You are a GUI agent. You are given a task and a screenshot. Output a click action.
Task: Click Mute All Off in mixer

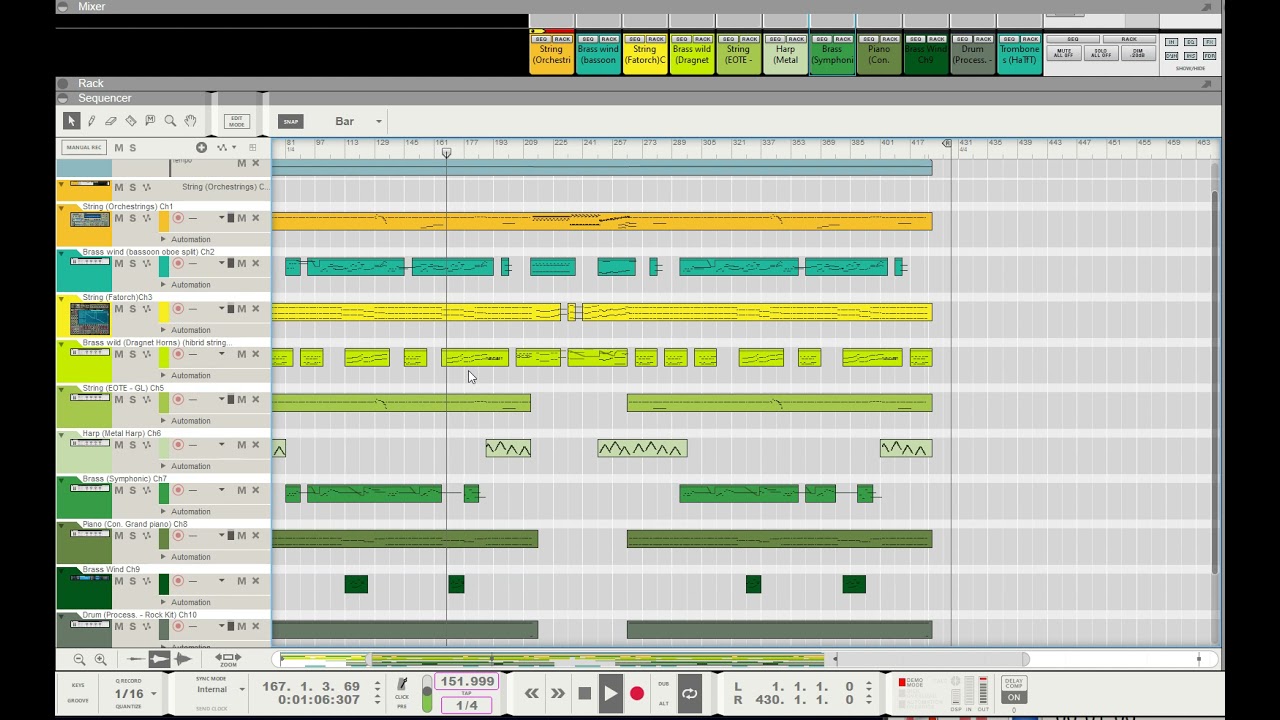[1063, 53]
